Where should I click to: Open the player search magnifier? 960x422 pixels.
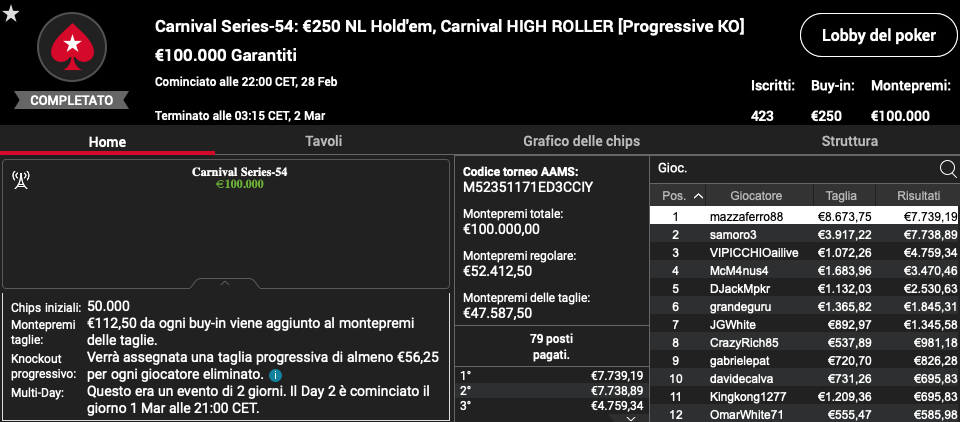tap(947, 168)
